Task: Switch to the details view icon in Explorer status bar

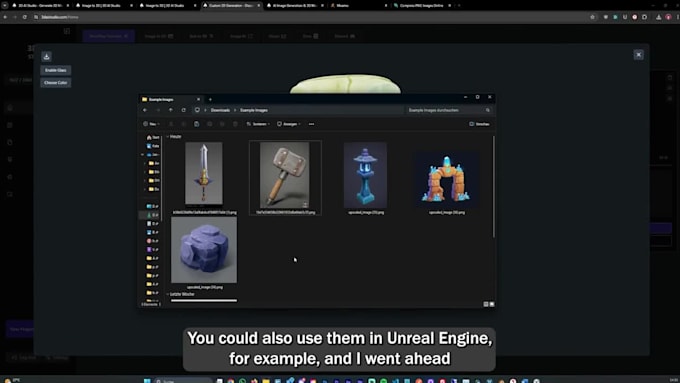Action: tap(486, 304)
